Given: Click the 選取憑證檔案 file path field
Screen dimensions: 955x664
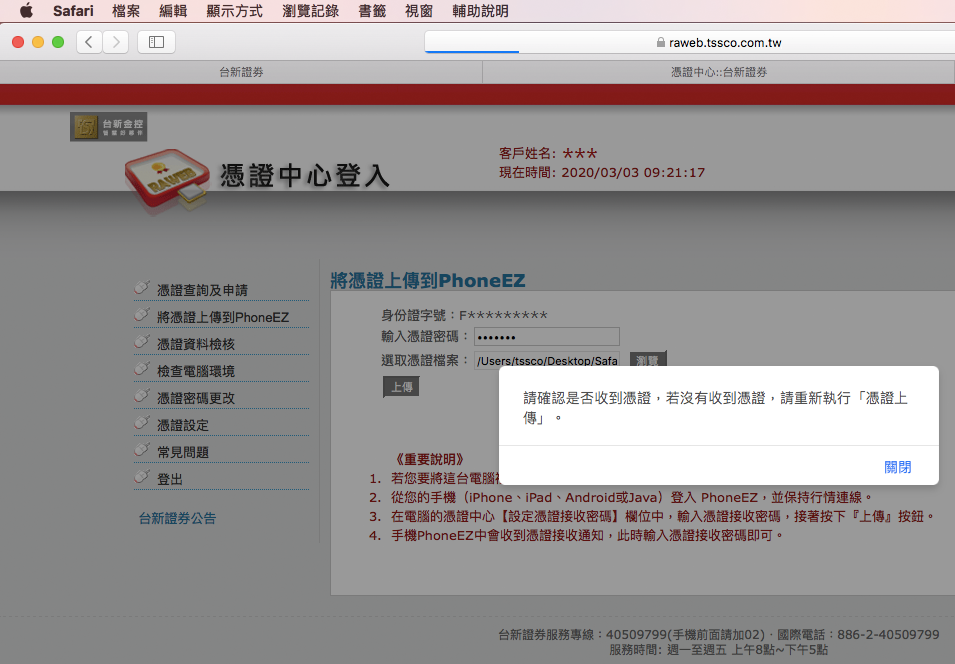Looking at the screenshot, I should point(547,360).
